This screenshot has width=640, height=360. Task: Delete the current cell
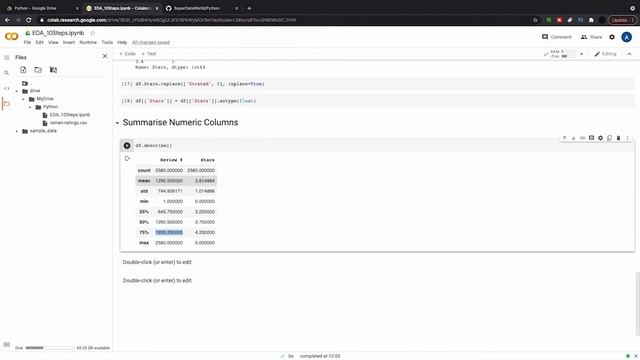pyautogui.click(x=618, y=138)
